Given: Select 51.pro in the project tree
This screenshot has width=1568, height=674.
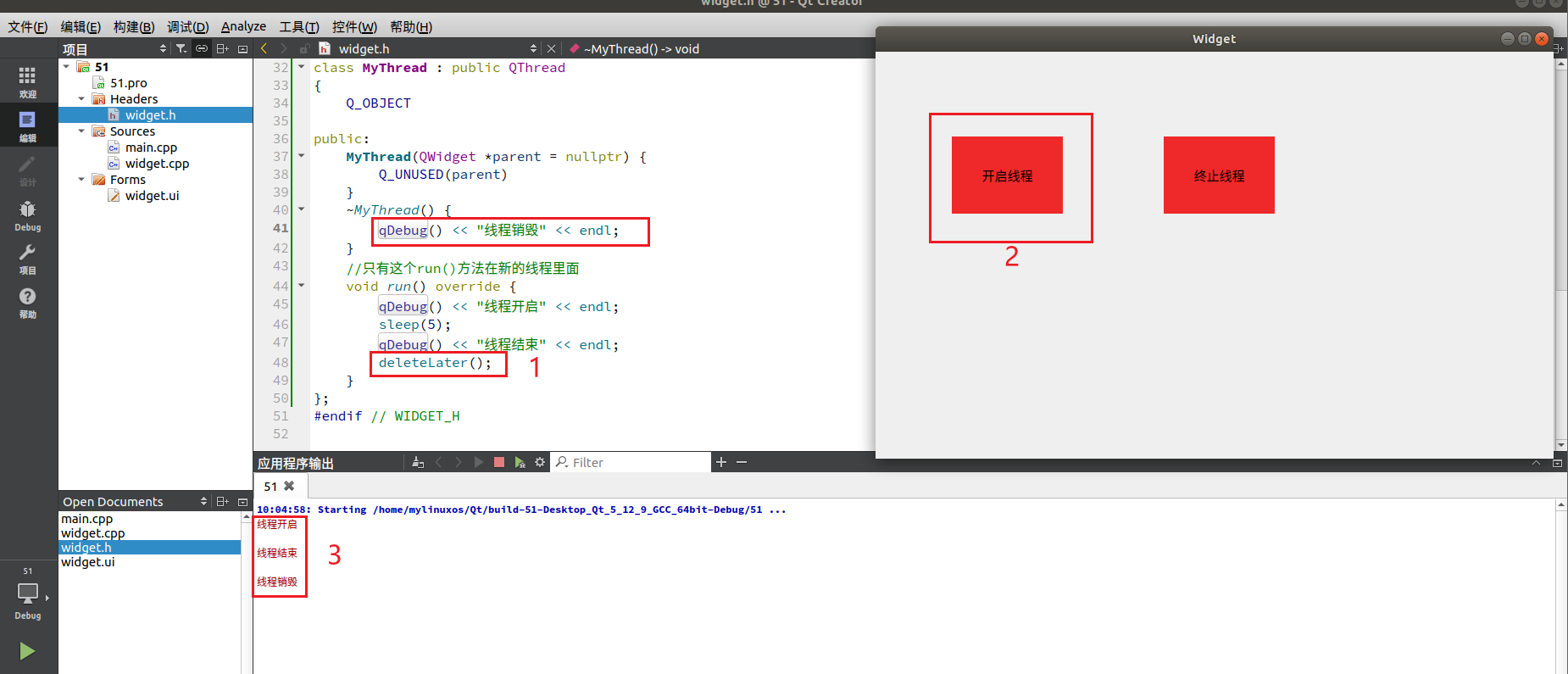Looking at the screenshot, I should 128,83.
